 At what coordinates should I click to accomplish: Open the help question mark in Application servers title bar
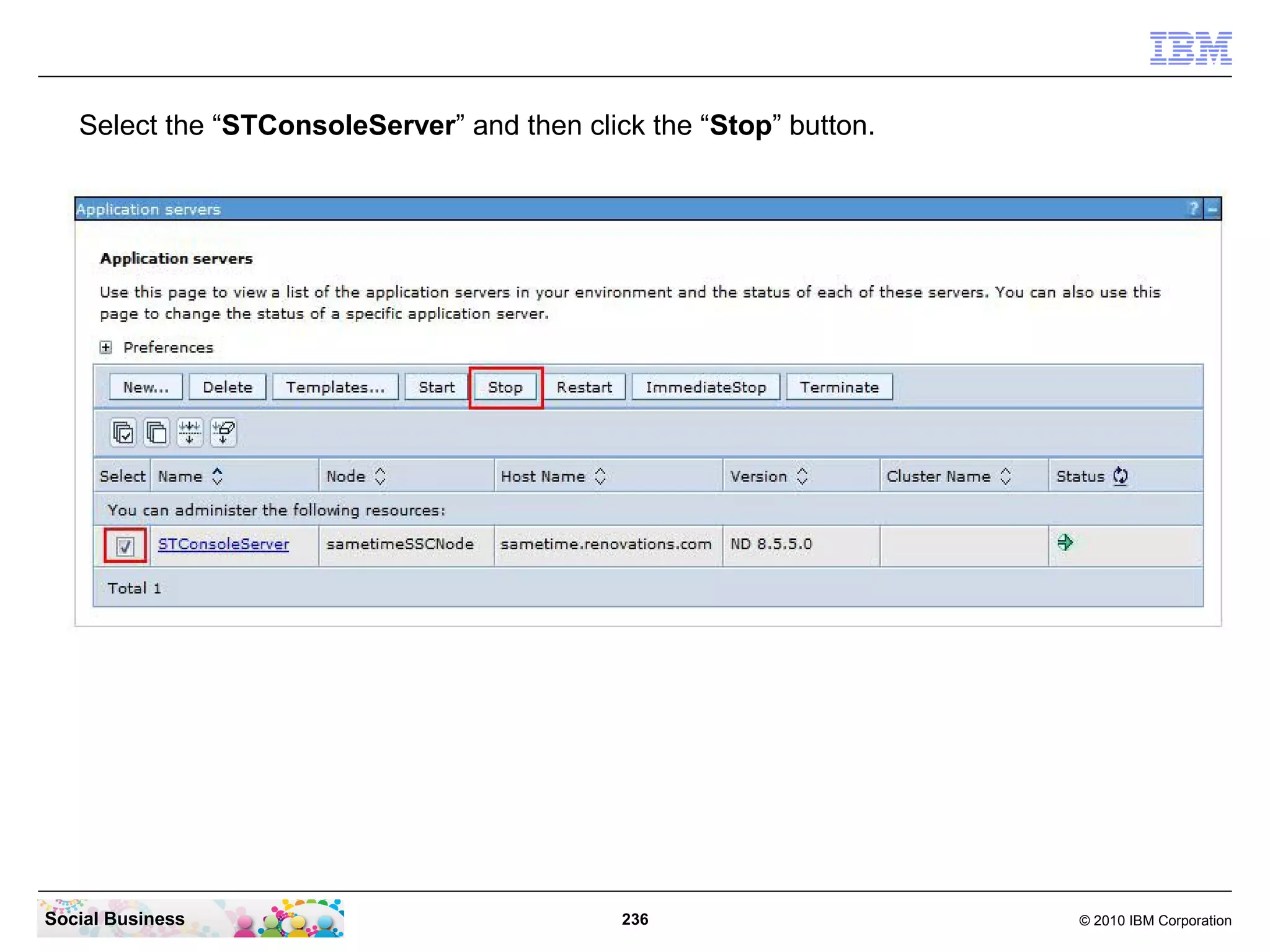pos(1194,209)
